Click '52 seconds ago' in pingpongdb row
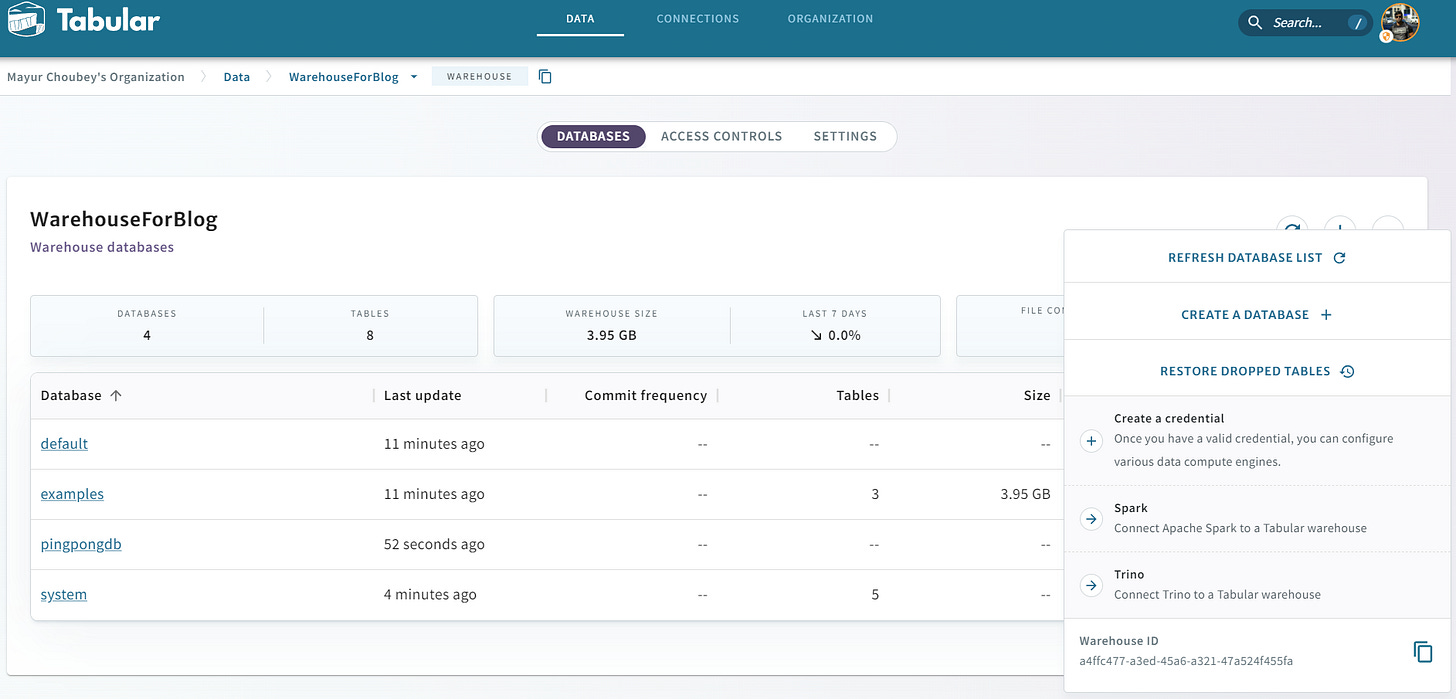This screenshot has width=1456, height=699. click(x=434, y=544)
